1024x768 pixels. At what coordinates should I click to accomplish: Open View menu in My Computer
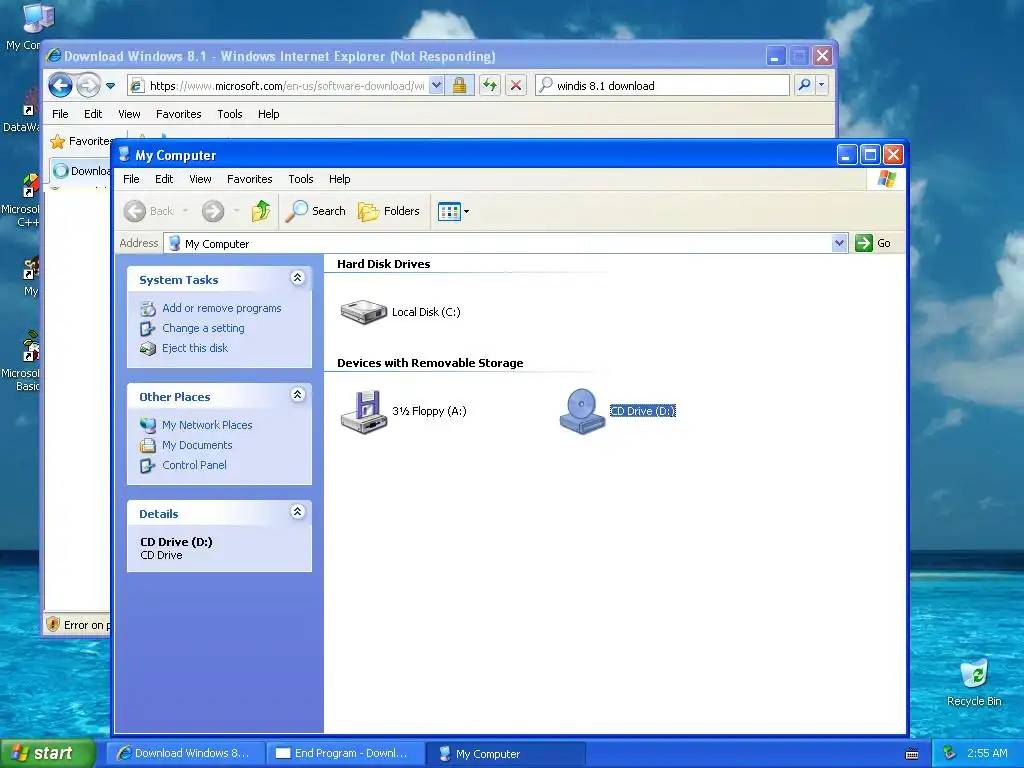click(200, 179)
